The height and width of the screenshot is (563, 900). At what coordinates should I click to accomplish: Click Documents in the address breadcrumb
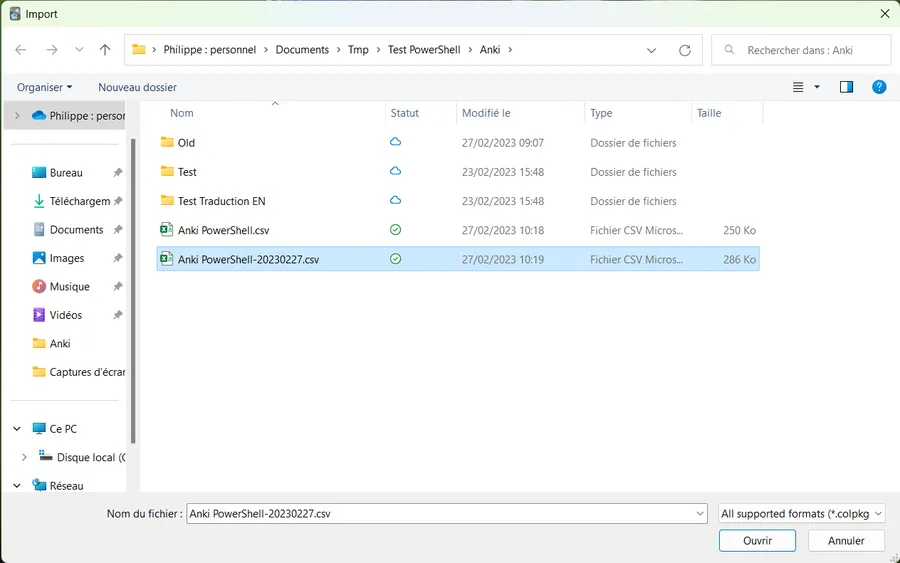pyautogui.click(x=302, y=50)
